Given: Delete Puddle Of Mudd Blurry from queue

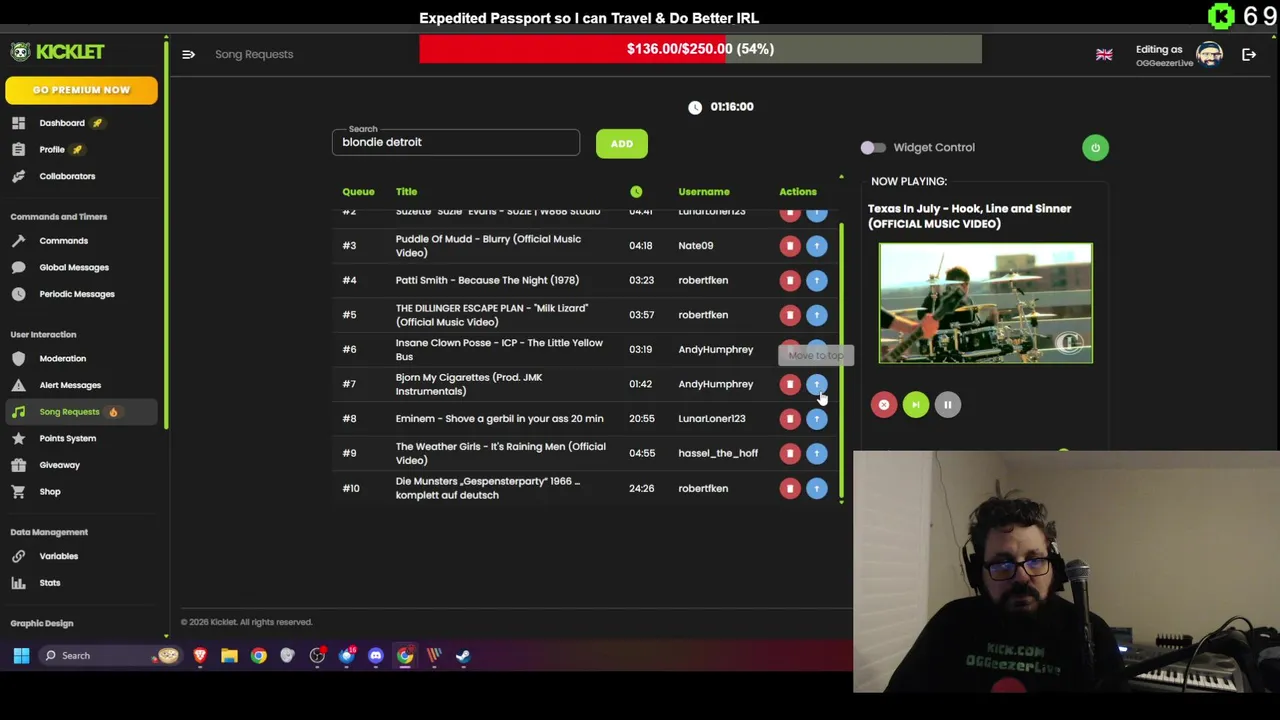Looking at the screenshot, I should [790, 245].
